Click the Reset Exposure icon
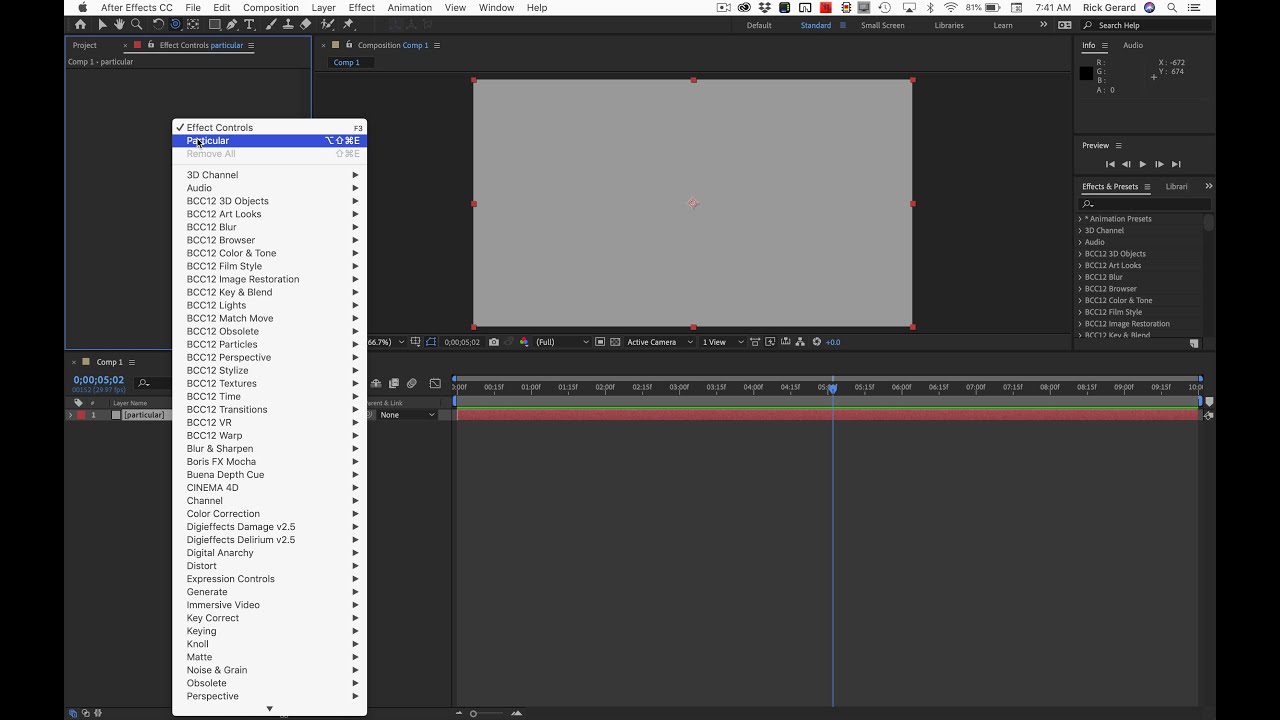The image size is (1280, 720). (x=816, y=342)
